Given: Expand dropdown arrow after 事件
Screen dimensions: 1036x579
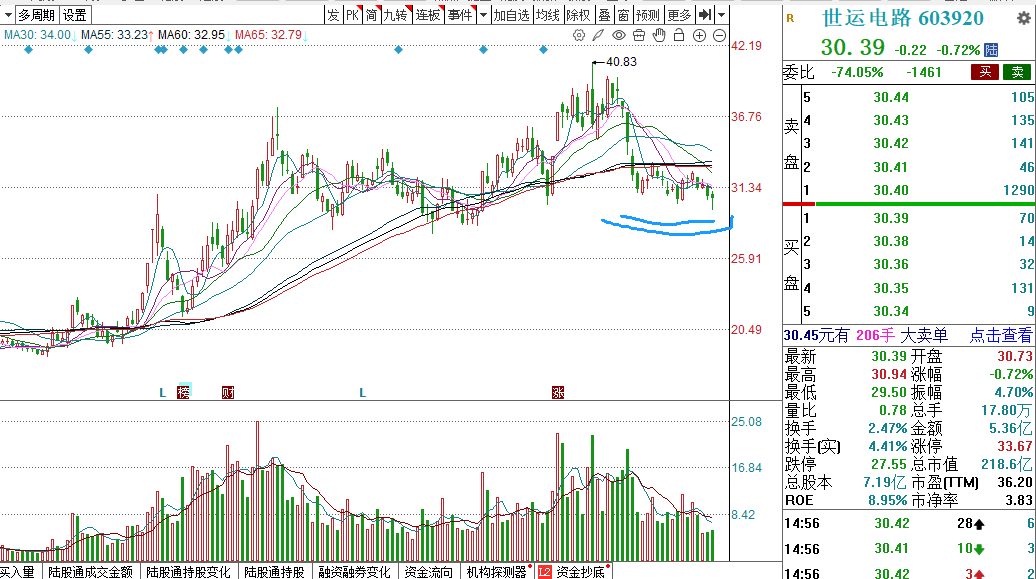Looking at the screenshot, I should 483,15.
